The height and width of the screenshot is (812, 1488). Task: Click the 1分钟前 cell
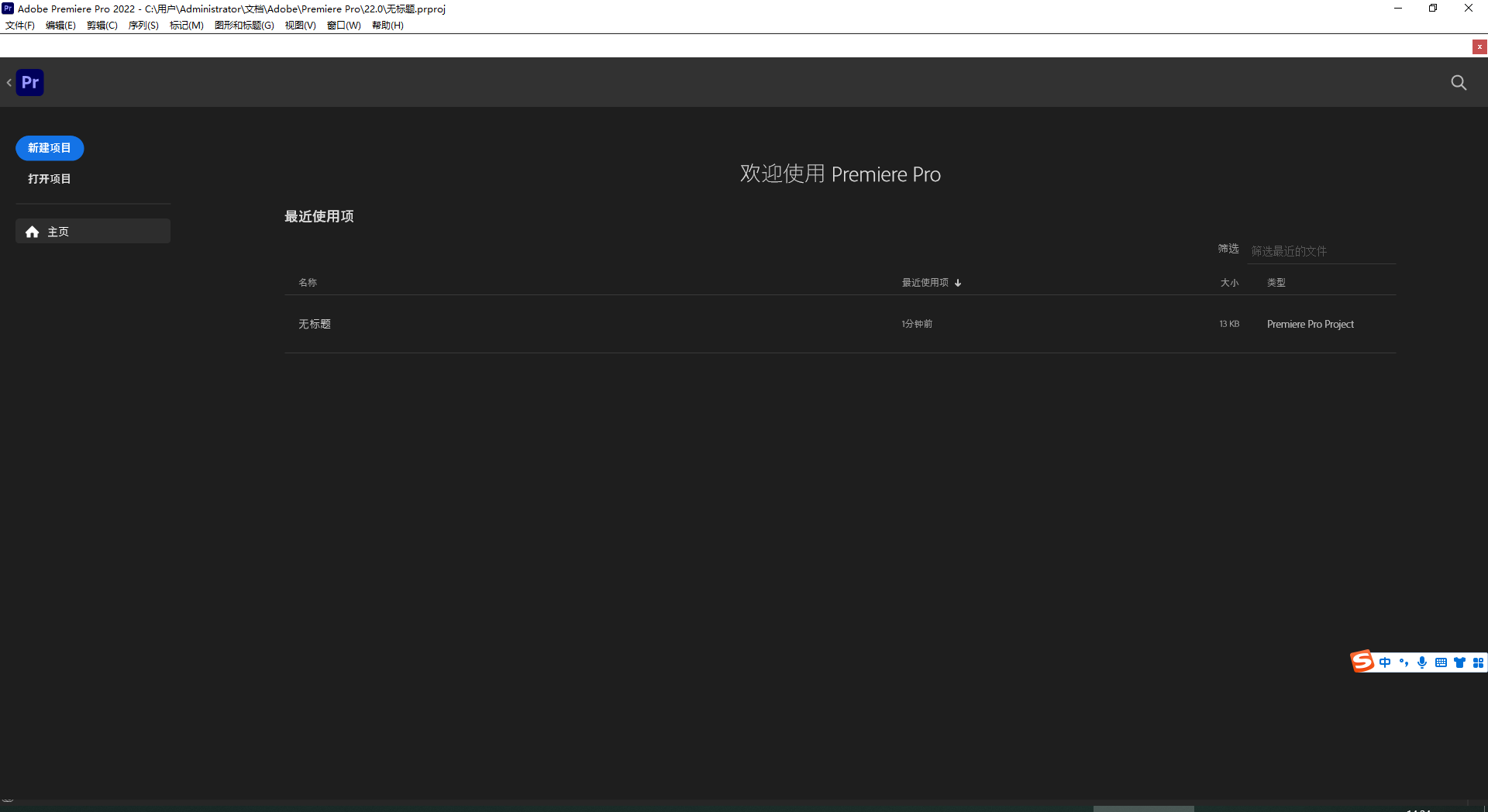[917, 324]
